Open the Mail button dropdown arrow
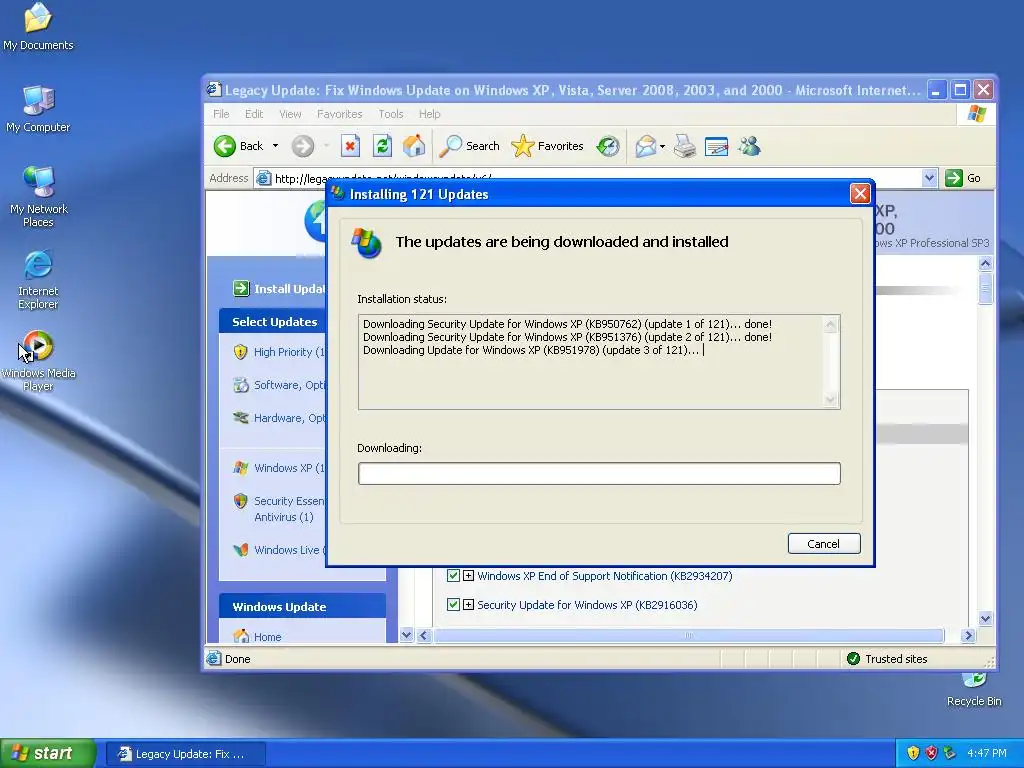Image resolution: width=1024 pixels, height=768 pixels. click(662, 146)
